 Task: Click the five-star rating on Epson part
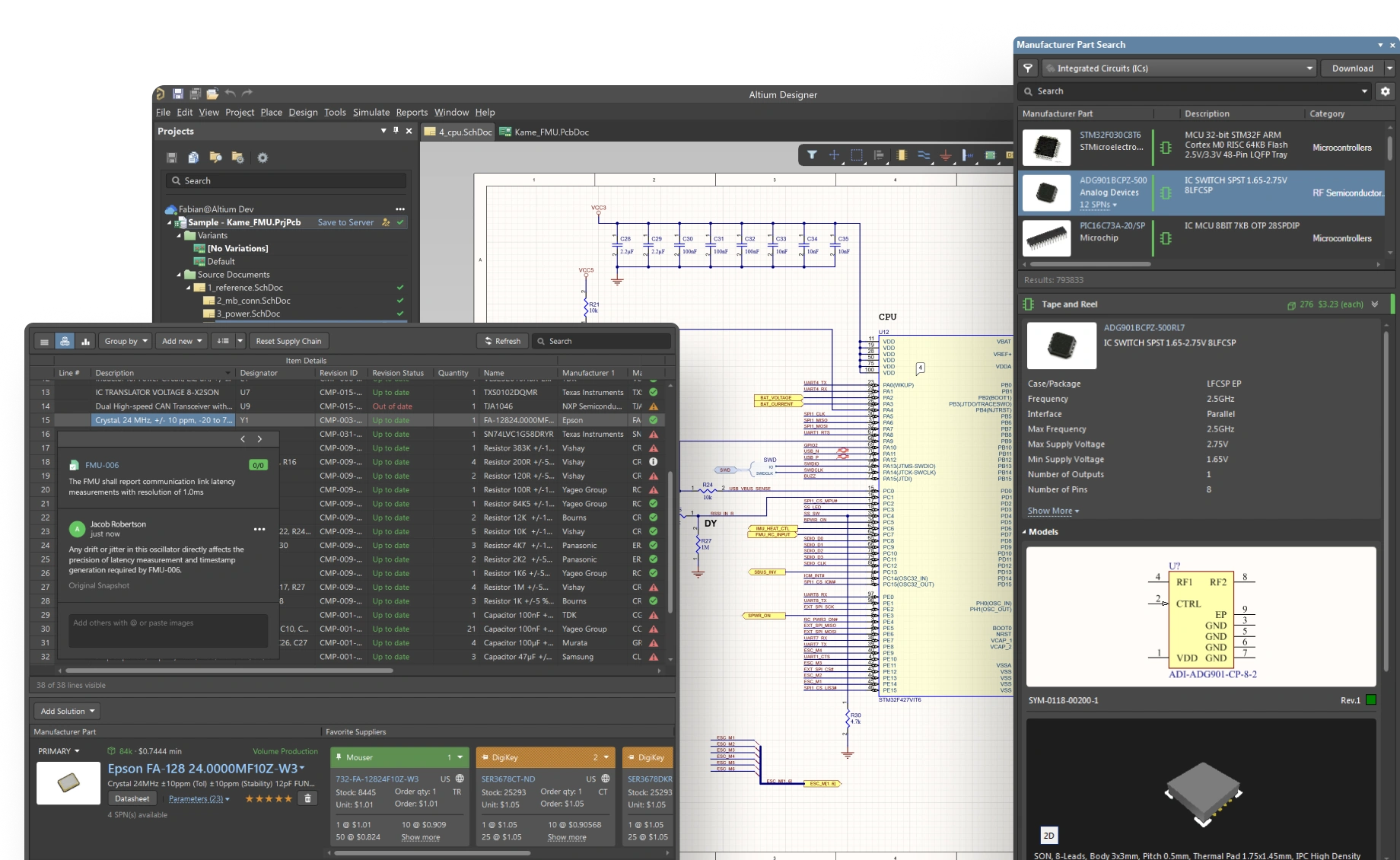269,798
